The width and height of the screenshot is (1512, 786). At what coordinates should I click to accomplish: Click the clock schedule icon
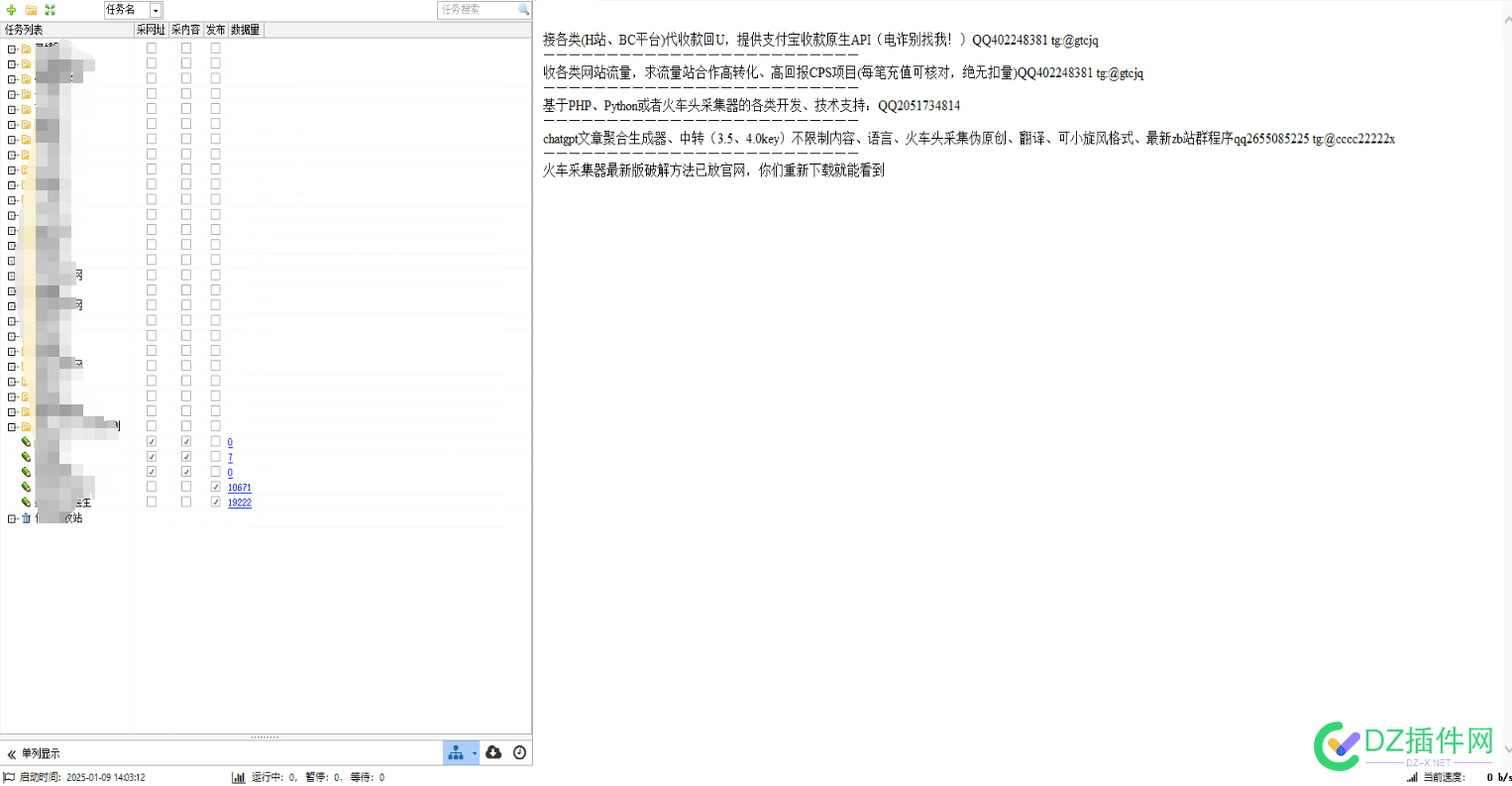(x=519, y=753)
